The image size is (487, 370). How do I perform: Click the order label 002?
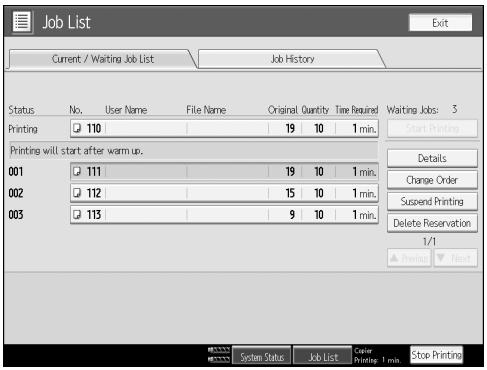[x=16, y=193]
